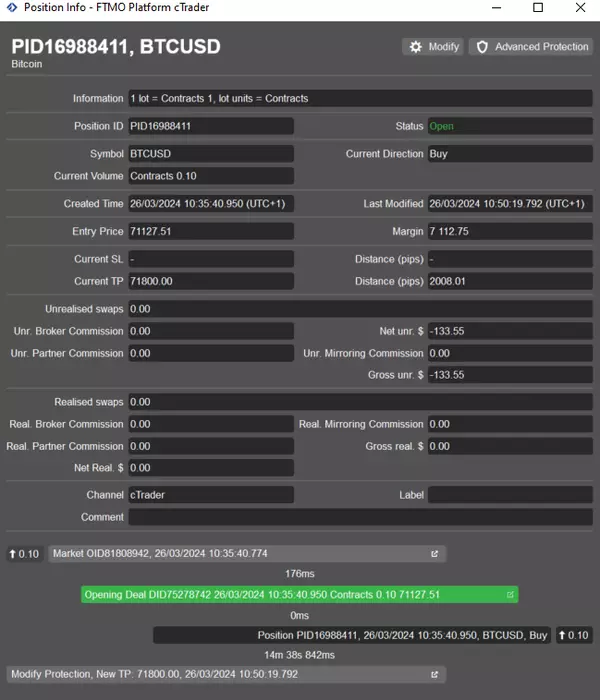Click the Net unr. $ field -133.55
600x700 pixels.
(x=510, y=331)
